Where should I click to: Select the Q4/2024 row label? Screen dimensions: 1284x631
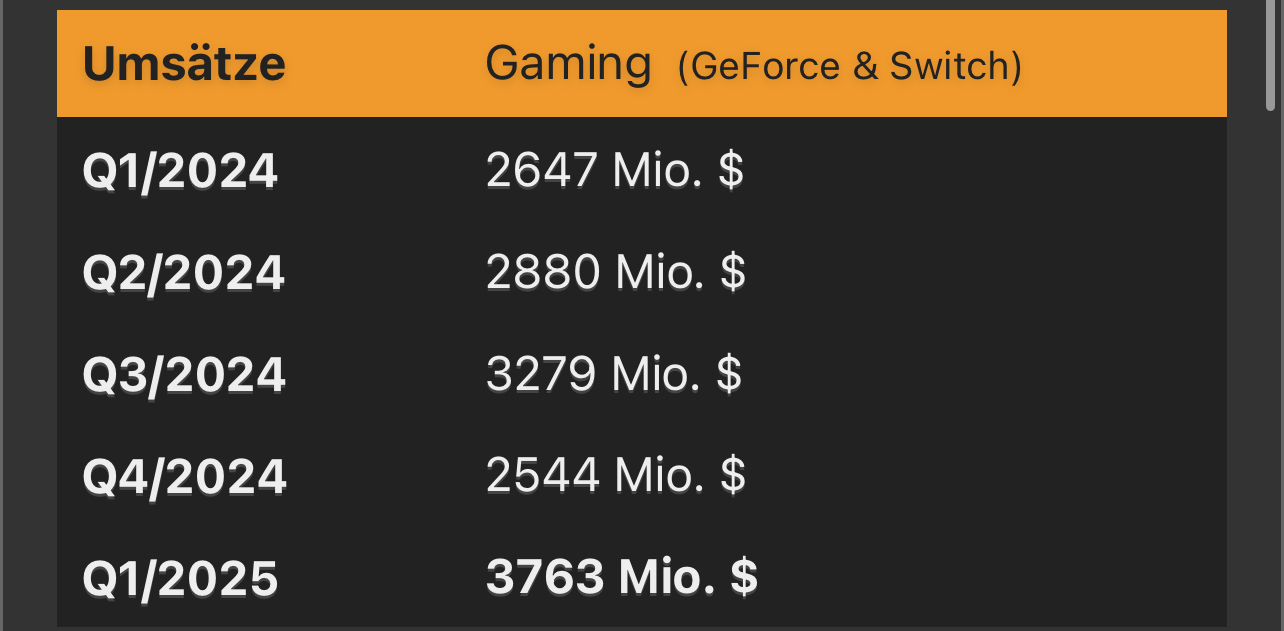coord(184,477)
